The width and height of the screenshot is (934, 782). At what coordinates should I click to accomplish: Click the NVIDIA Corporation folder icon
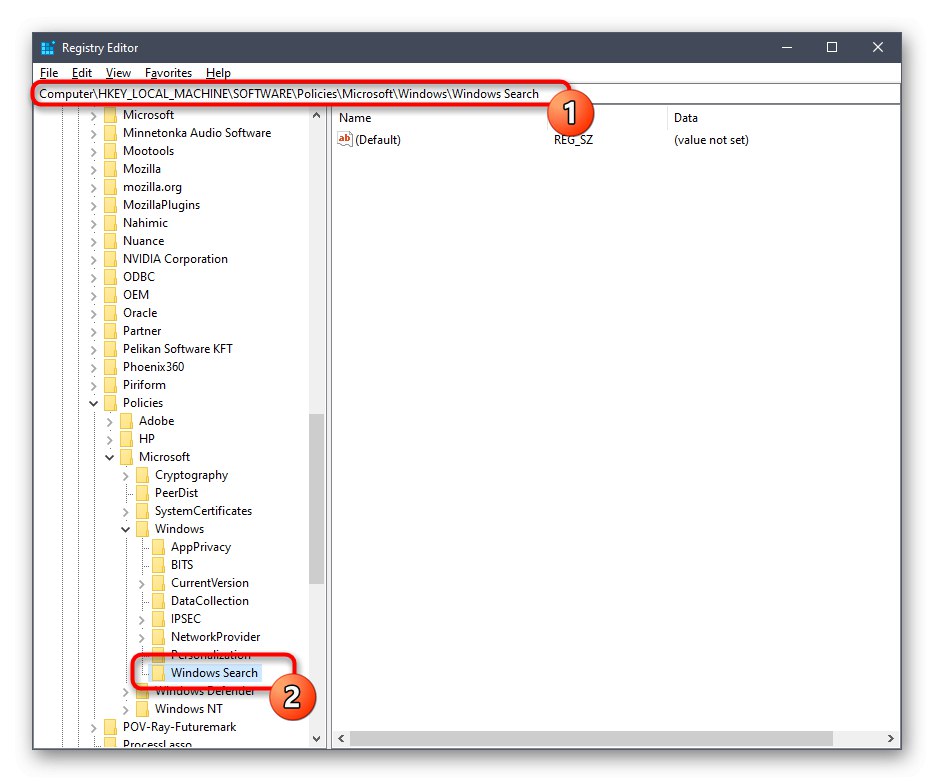coord(110,259)
